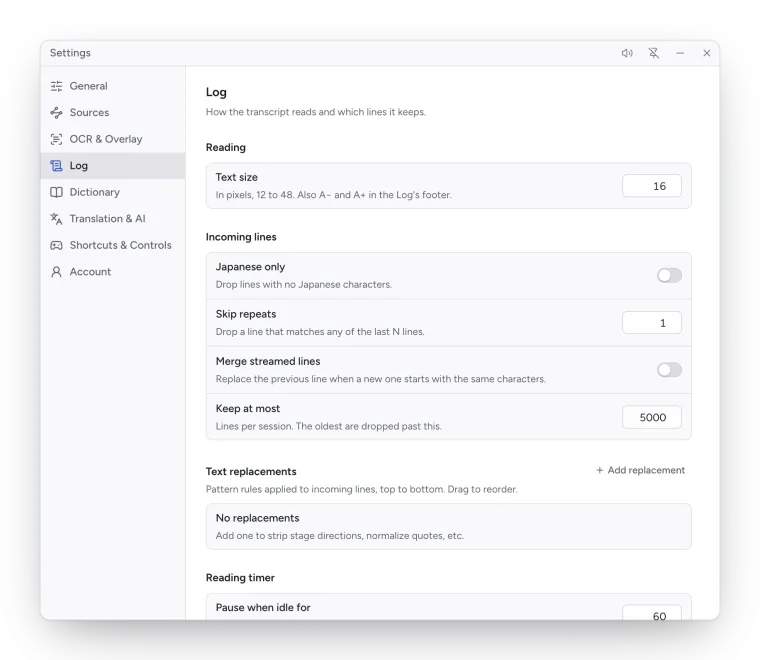The width and height of the screenshot is (760, 660).
Task: Click the Shortcuts & Controls gamepad icon
Action: point(56,246)
